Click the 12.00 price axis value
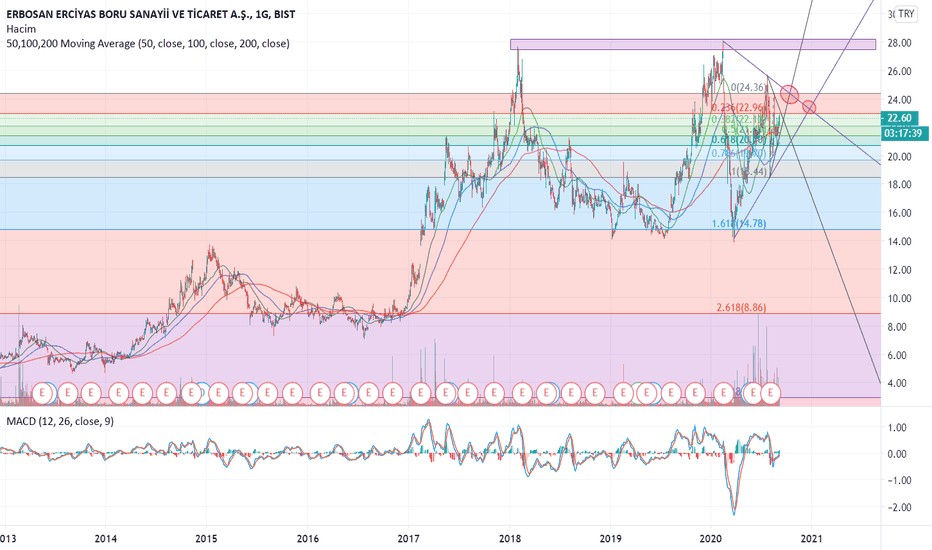Viewport: 932px width, 550px height. 899,270
